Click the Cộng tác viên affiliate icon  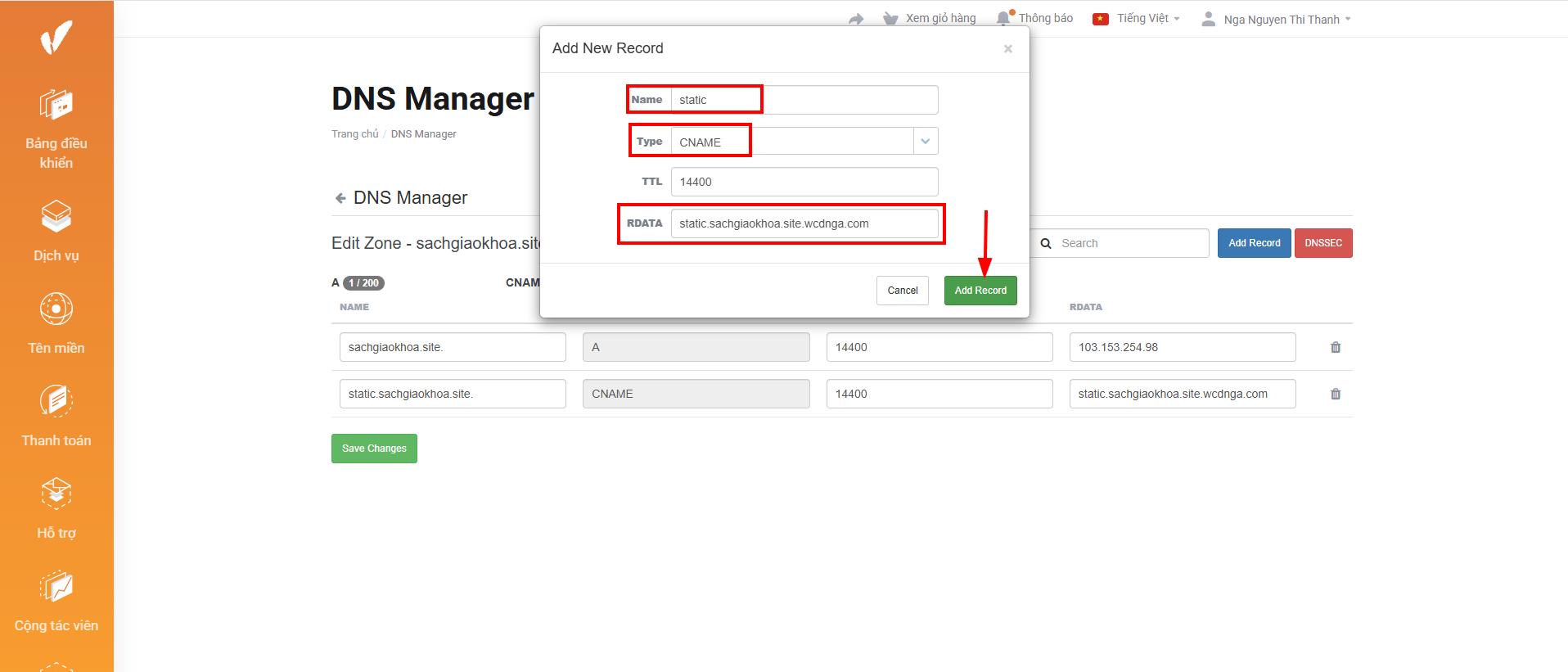point(56,587)
